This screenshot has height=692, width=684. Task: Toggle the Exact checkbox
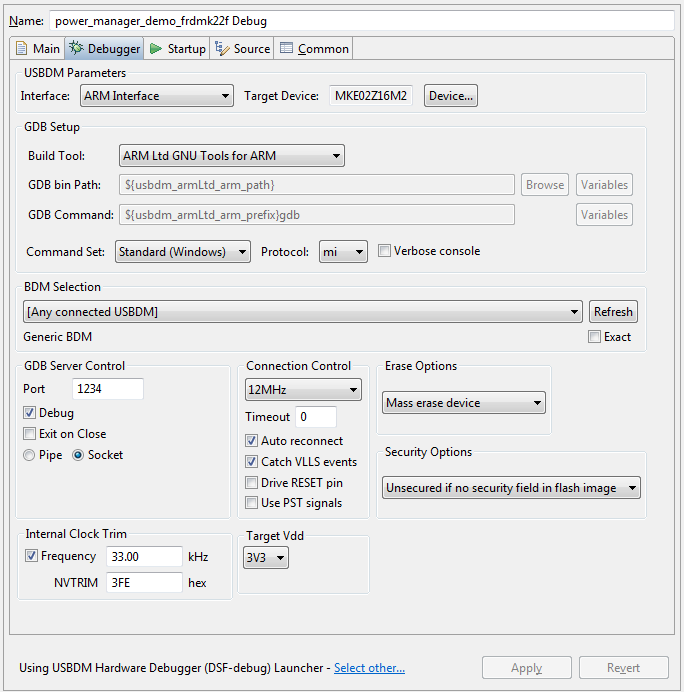(595, 337)
